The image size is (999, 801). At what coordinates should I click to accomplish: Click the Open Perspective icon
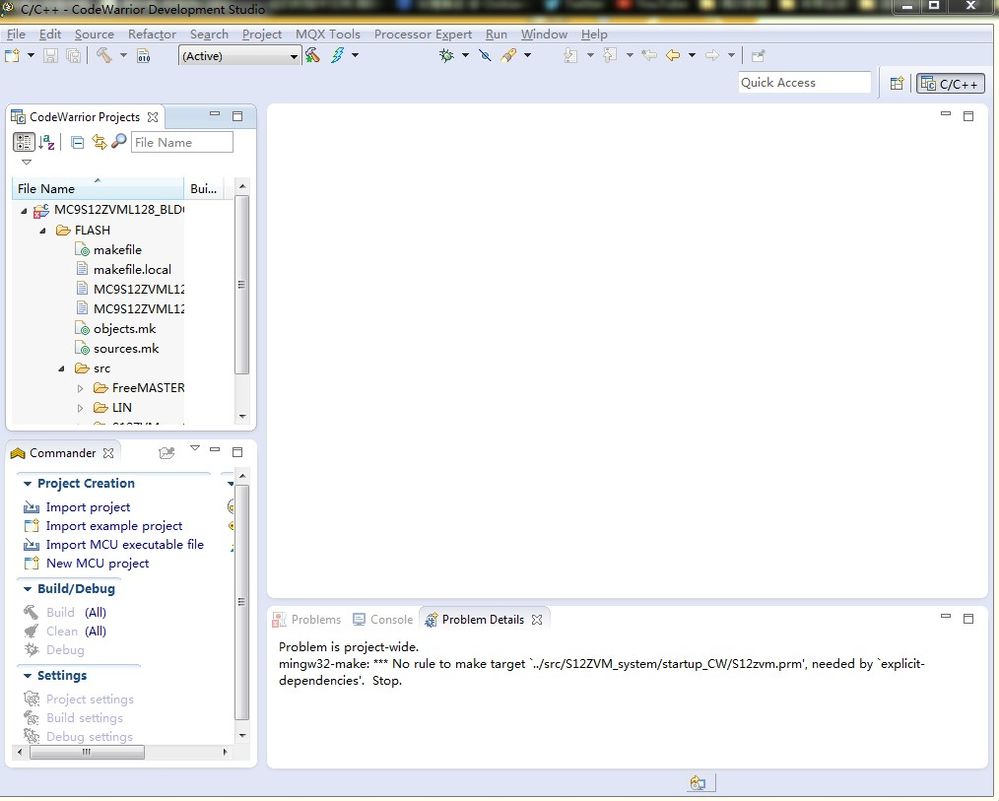point(897,83)
